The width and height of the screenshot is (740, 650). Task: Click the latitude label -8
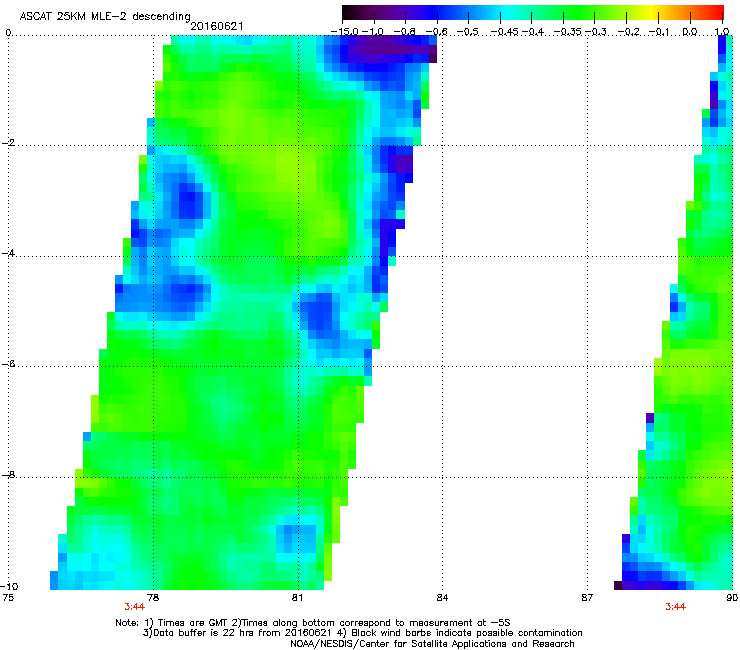pos(8,475)
